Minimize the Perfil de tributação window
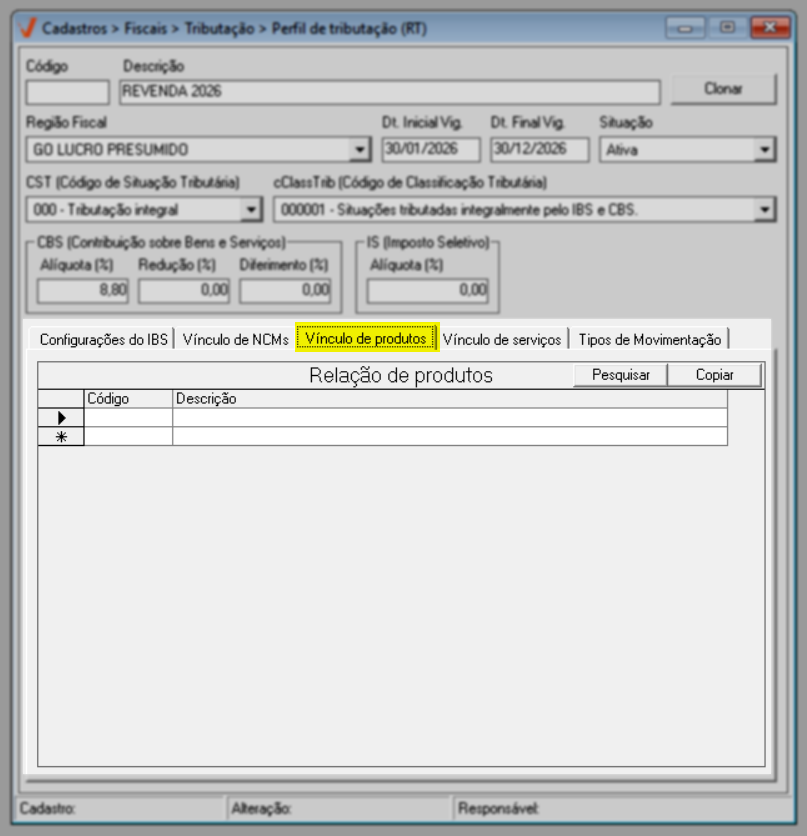The height and width of the screenshot is (836, 807). [x=685, y=28]
